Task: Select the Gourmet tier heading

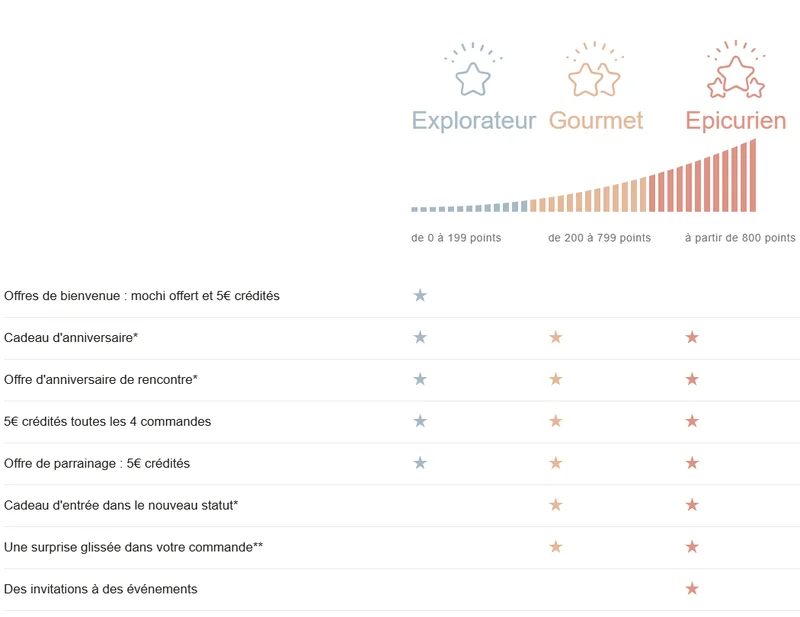Action: 596,120
